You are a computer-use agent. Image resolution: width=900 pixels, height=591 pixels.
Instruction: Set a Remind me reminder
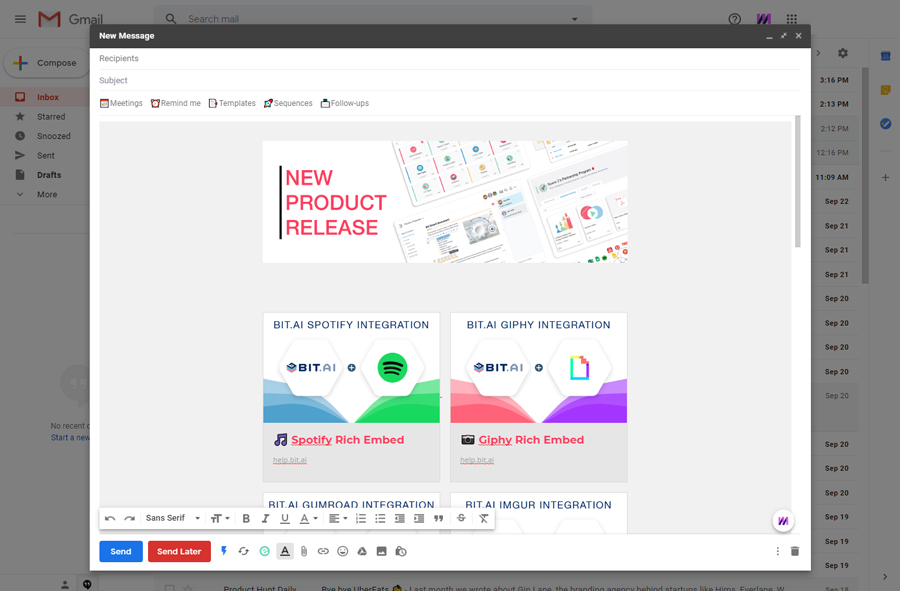(x=176, y=102)
